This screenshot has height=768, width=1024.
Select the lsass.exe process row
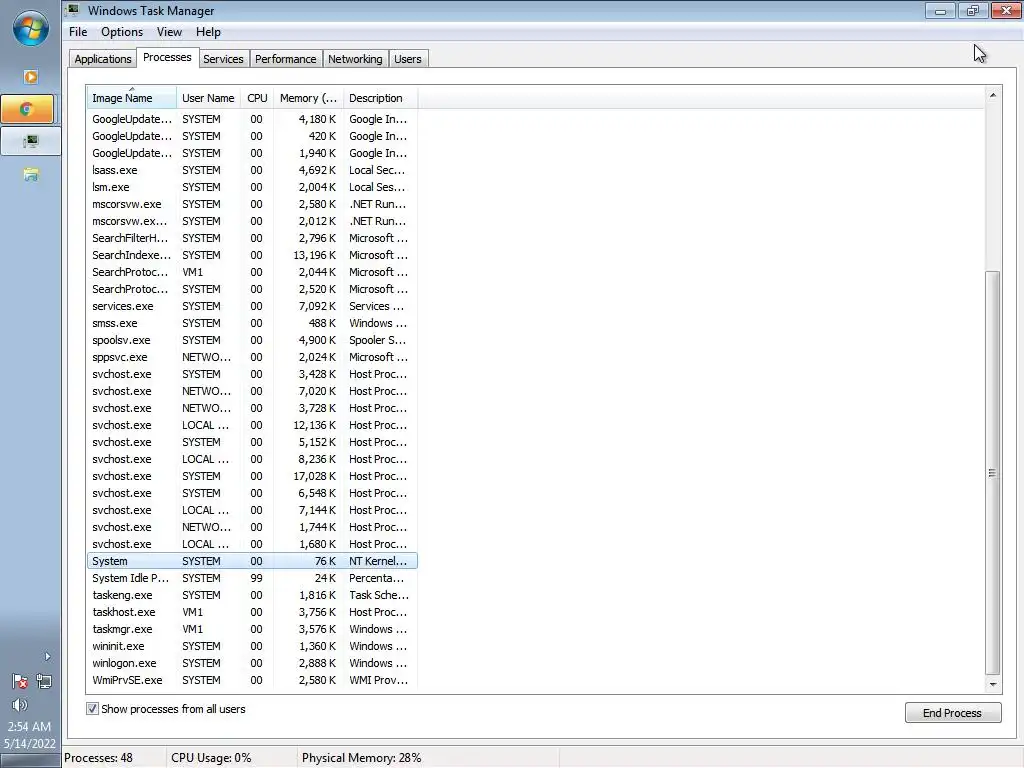(252, 170)
